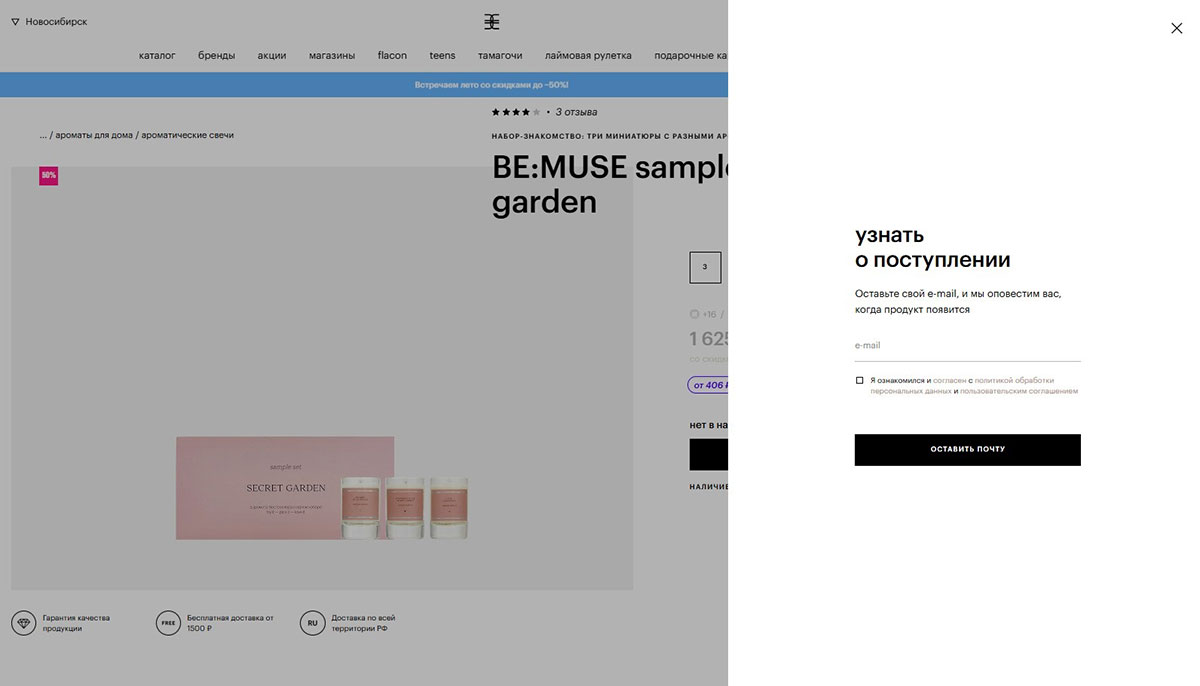
Task: Open the магазины menu item
Action: tap(332, 56)
